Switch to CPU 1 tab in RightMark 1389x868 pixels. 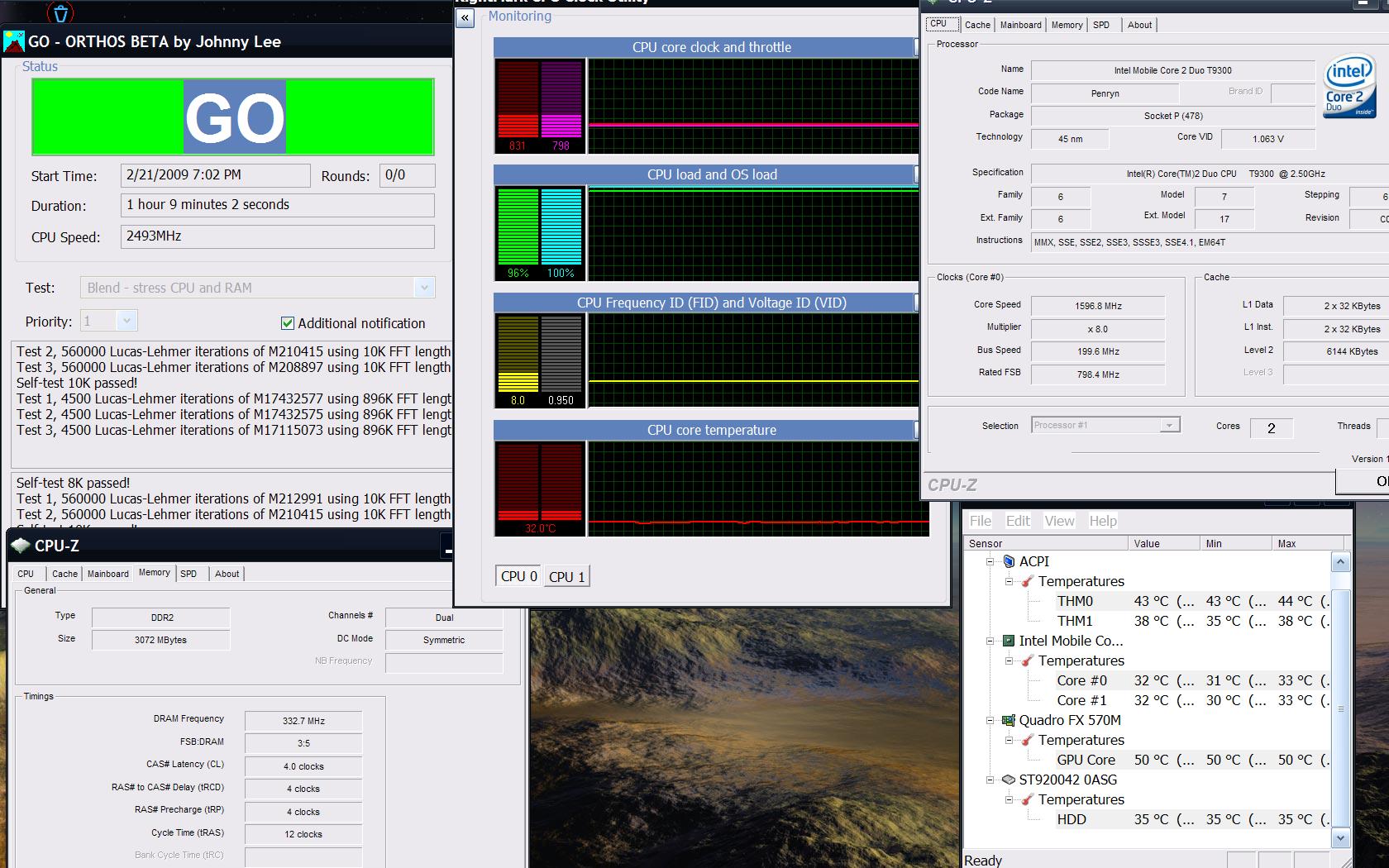click(567, 577)
